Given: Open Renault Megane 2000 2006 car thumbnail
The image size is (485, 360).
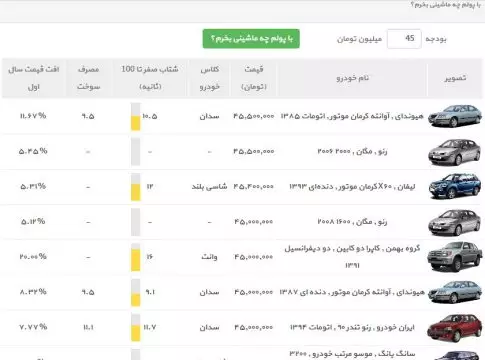Looking at the screenshot, I should 455,152.
